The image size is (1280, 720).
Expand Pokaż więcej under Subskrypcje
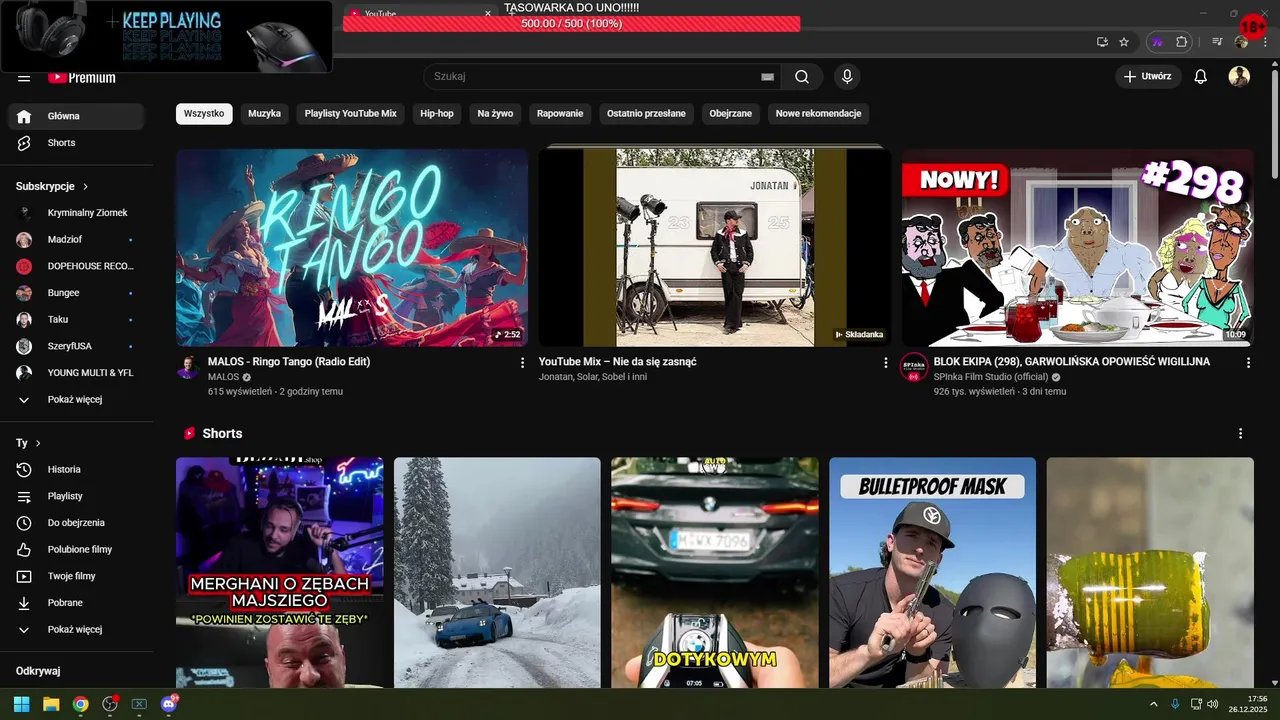pyautogui.click(x=76, y=399)
